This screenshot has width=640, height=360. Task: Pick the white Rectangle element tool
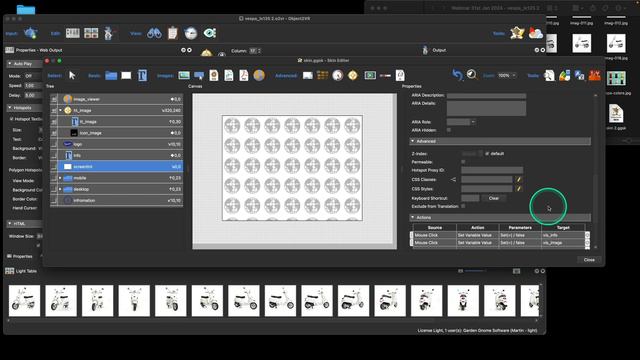point(126,76)
